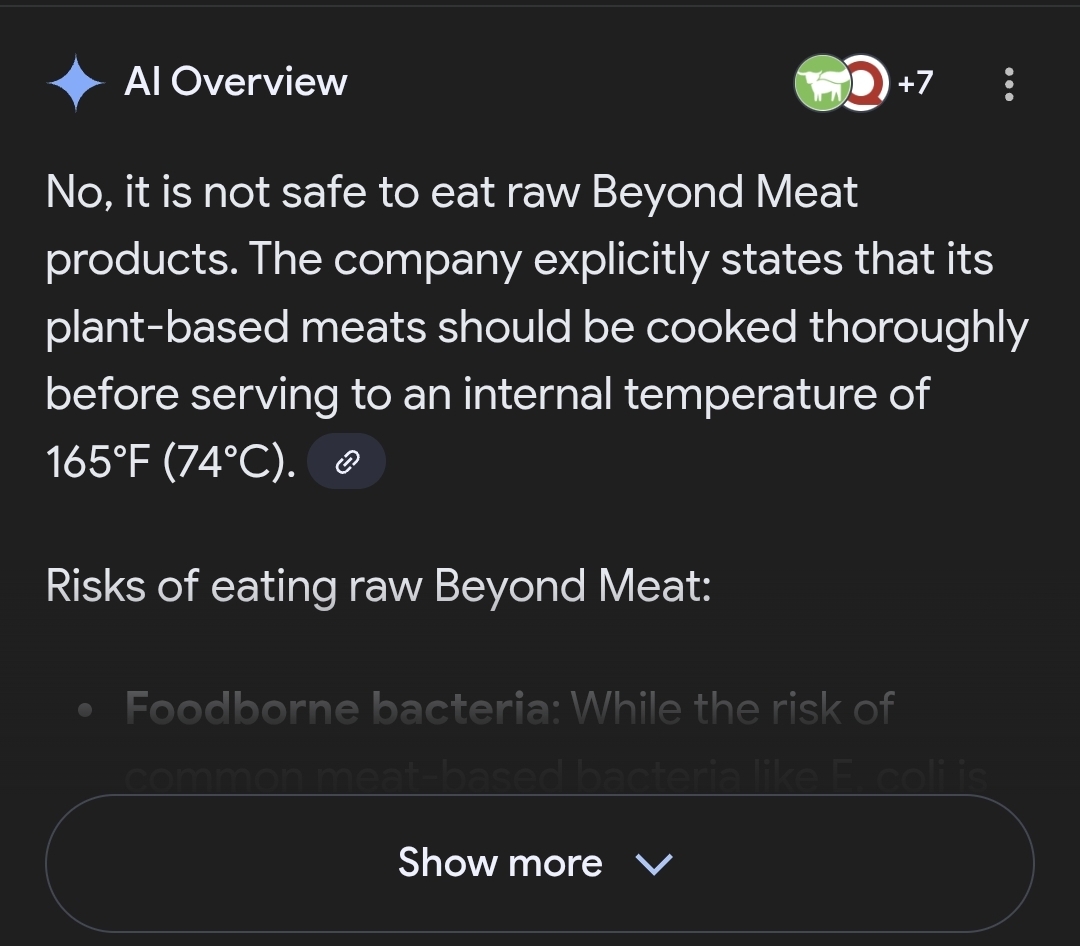Click the "165°F (74°C)." temperature text
The width and height of the screenshot is (1080, 946).
coord(171,461)
